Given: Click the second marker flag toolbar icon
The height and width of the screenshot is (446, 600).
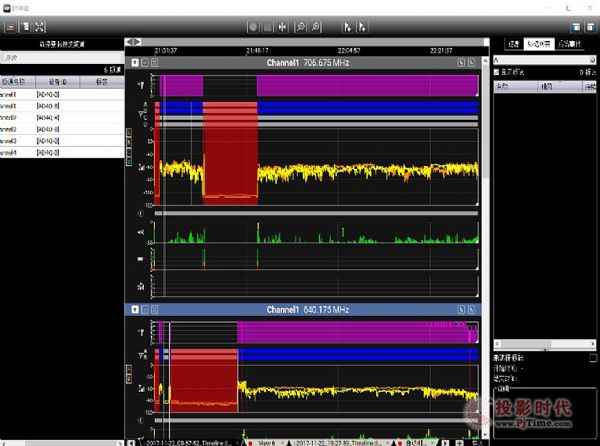Looking at the screenshot, I should click(362, 28).
